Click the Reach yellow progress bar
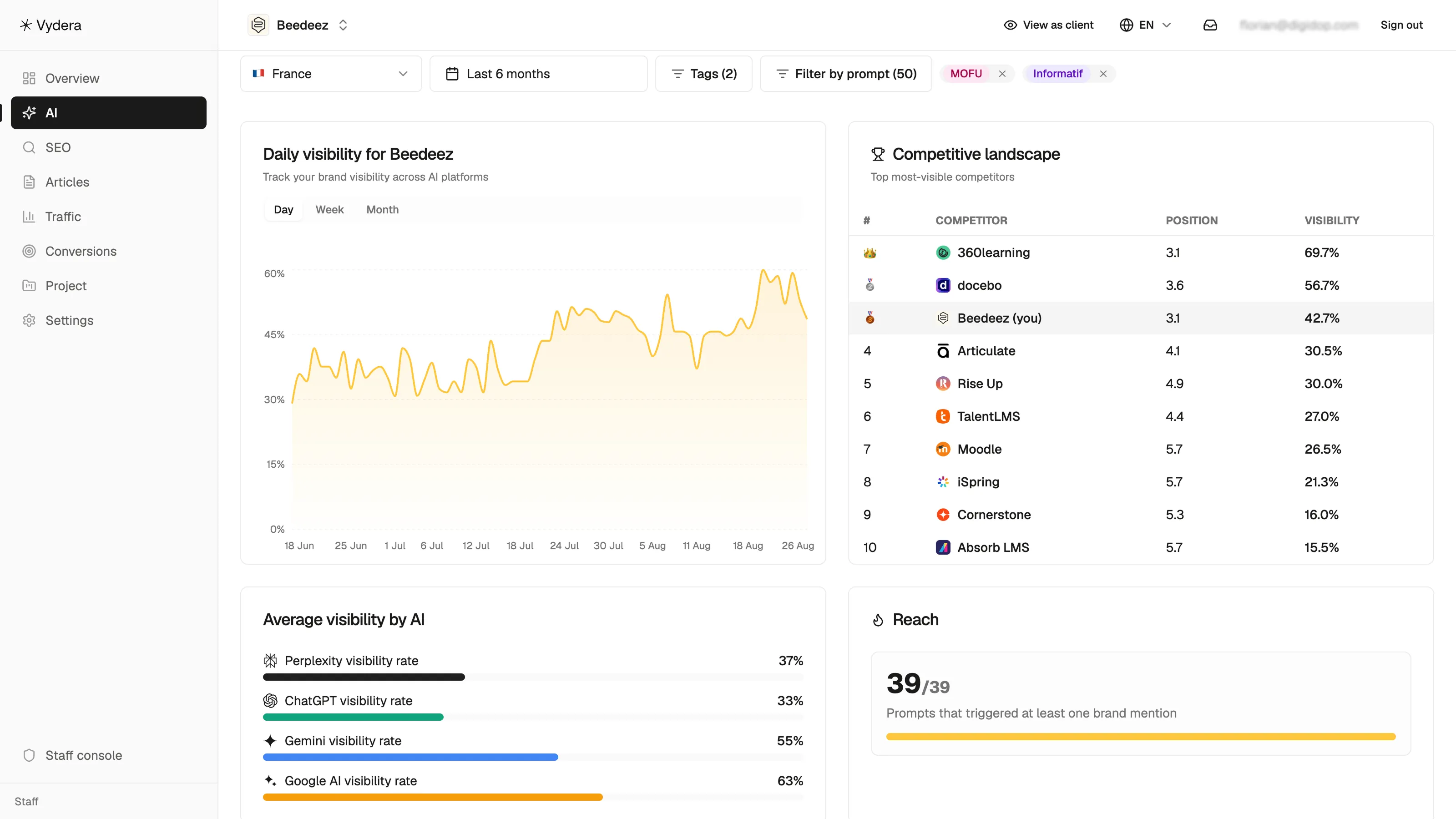Image resolution: width=1456 pixels, height=819 pixels. pos(1141,737)
